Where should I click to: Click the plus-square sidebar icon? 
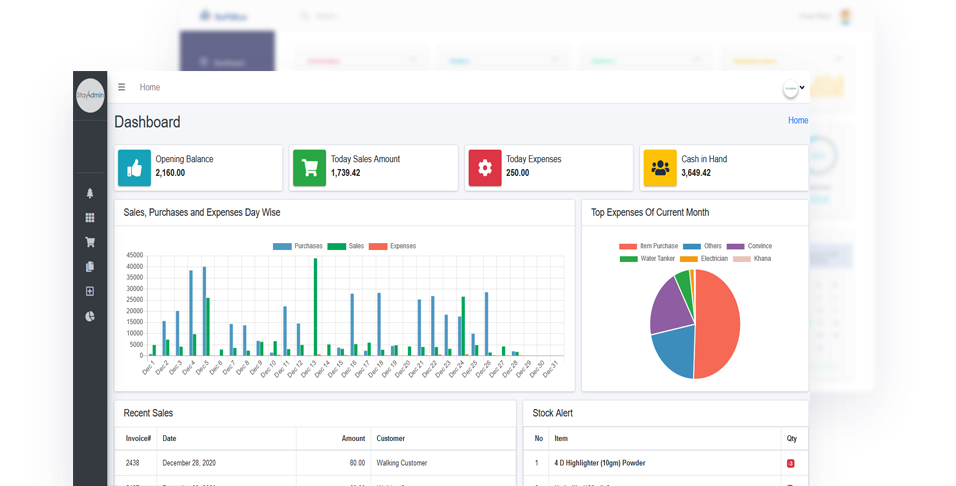[90, 291]
